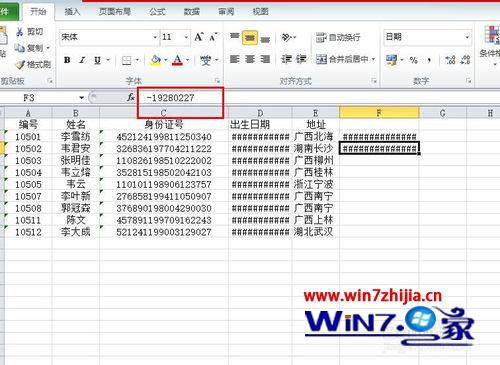Click the Cut scissors icon
This screenshot has height=365, width=500.
(20, 32)
